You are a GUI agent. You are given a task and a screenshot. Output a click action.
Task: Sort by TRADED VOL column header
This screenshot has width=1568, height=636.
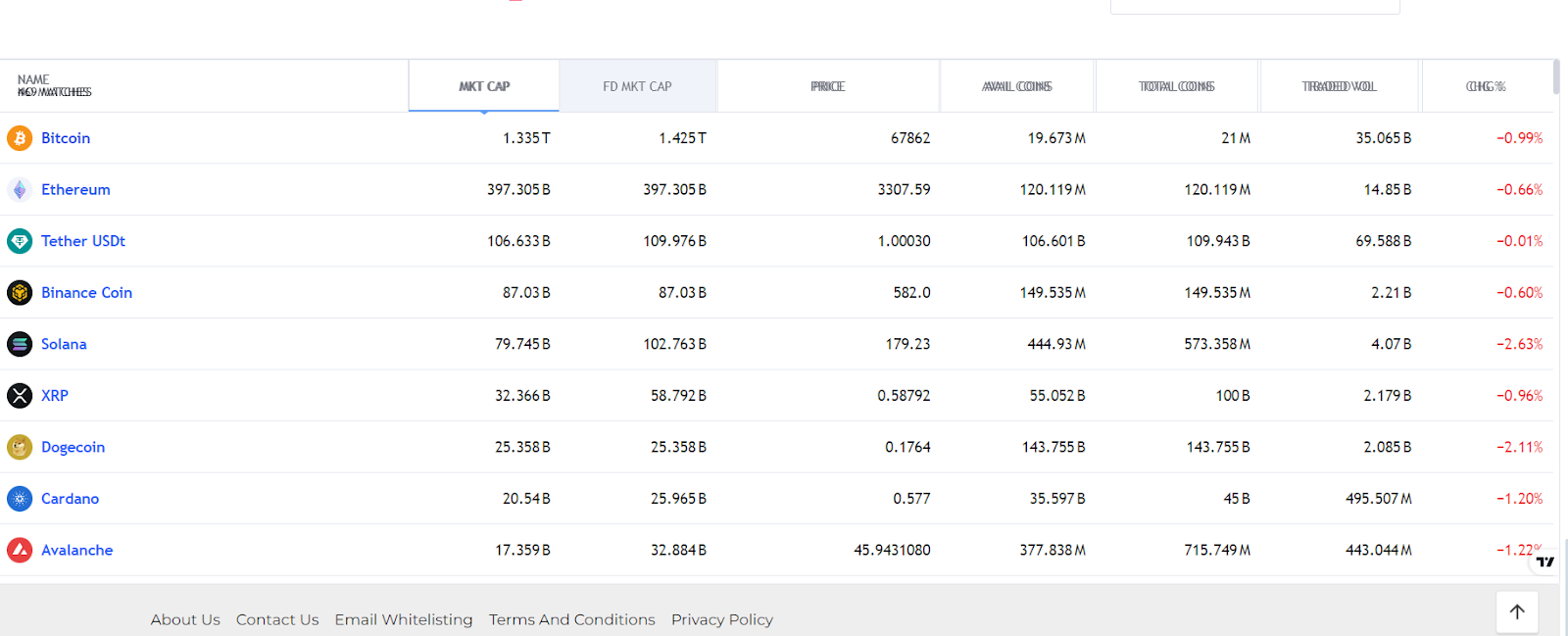click(x=1340, y=86)
